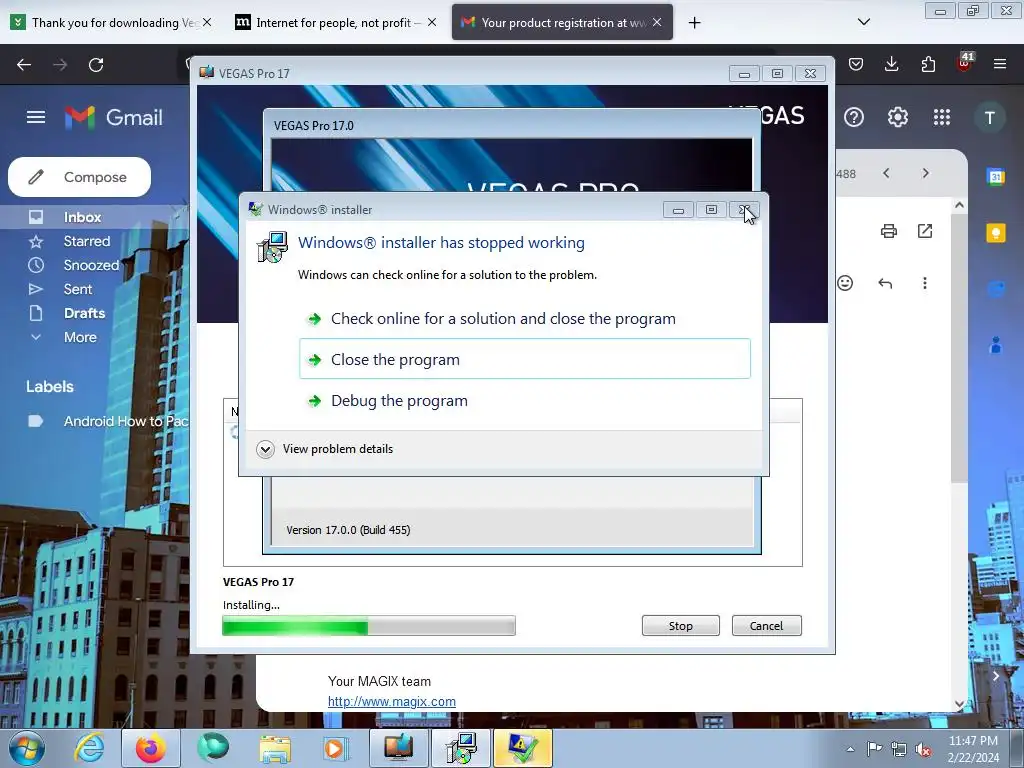The height and width of the screenshot is (768, 1024).
Task: Open a new browser tab
Action: (694, 23)
